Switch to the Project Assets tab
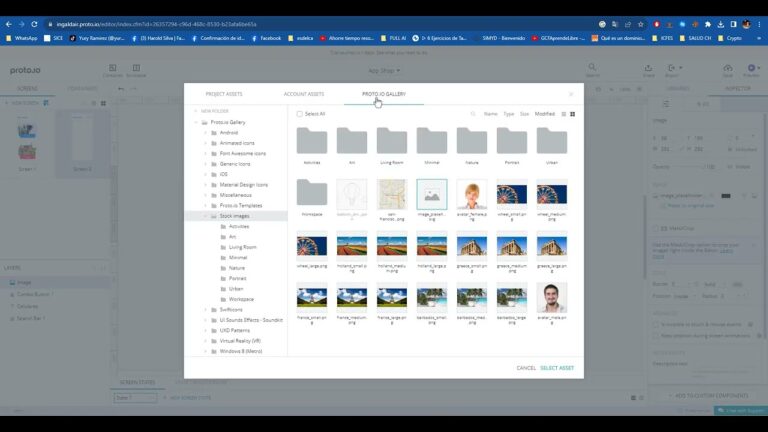768x432 pixels. (x=223, y=94)
